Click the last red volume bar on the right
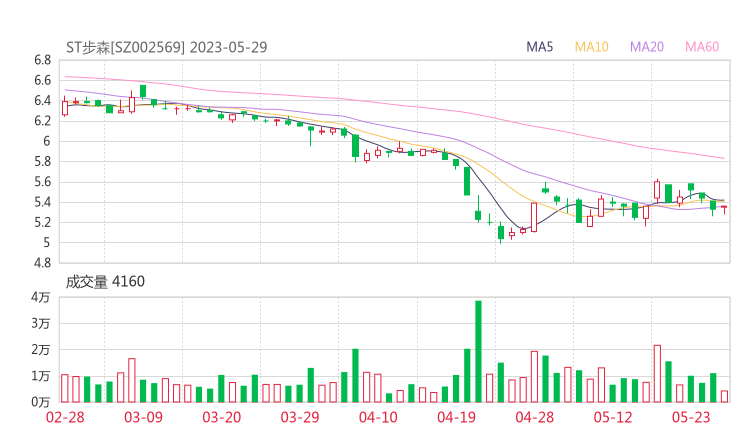Viewport: 740px width, 440px height. [724, 397]
